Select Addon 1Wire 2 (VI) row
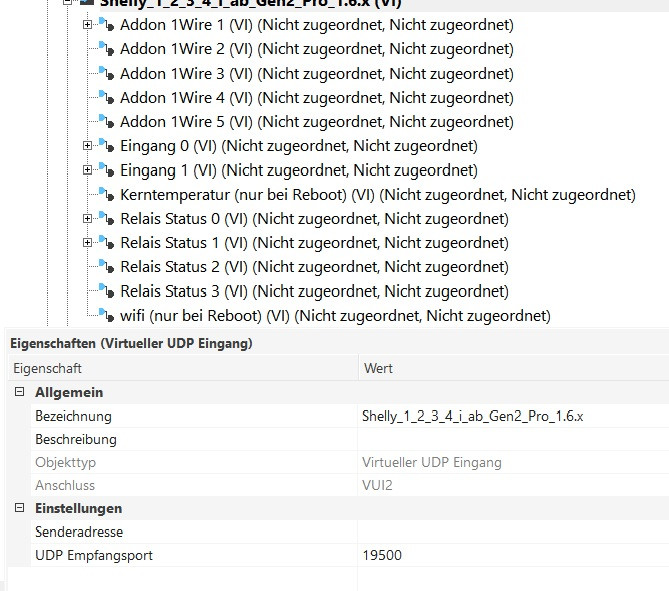The width and height of the screenshot is (669, 591). click(317, 49)
